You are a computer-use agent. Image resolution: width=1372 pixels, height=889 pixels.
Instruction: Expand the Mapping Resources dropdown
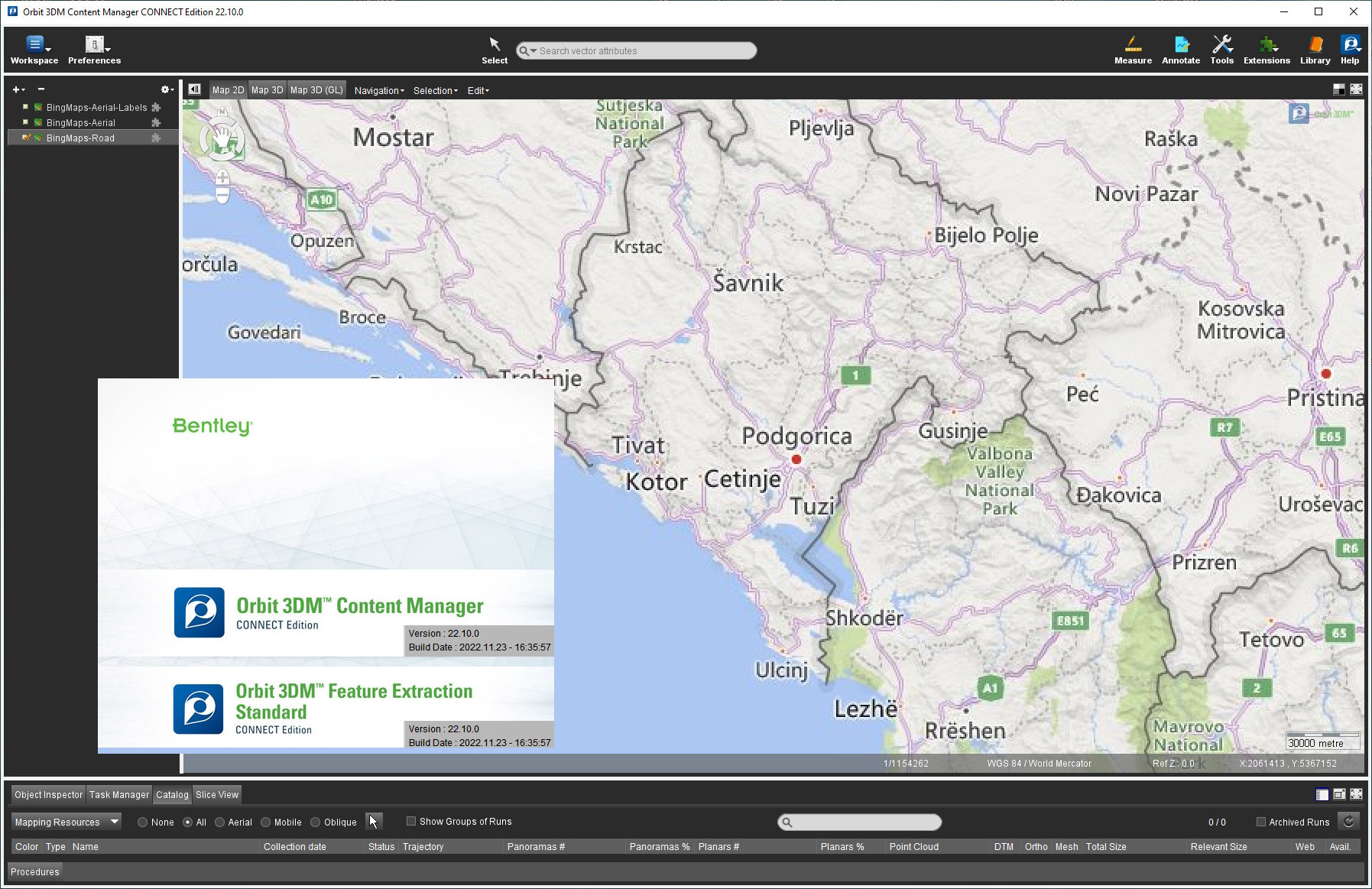(66, 822)
